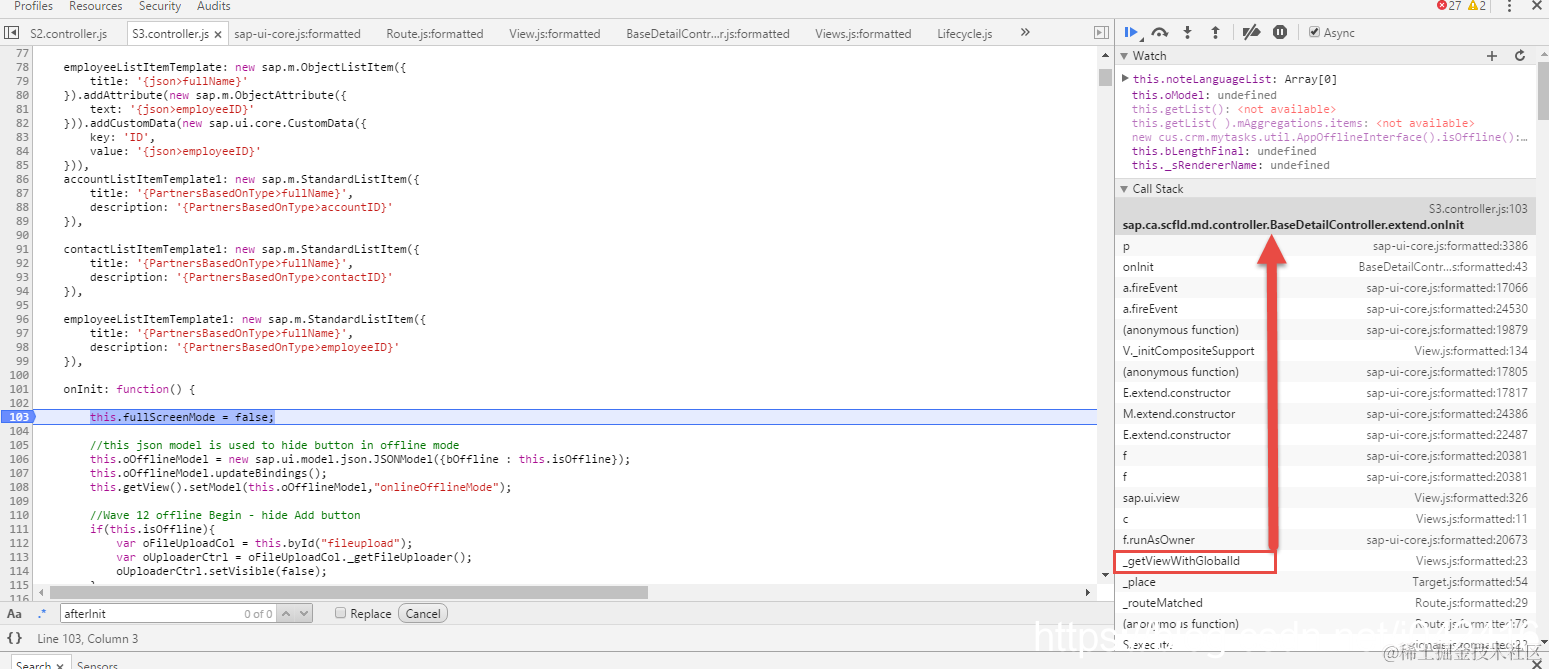Step out of current function

1215,32
